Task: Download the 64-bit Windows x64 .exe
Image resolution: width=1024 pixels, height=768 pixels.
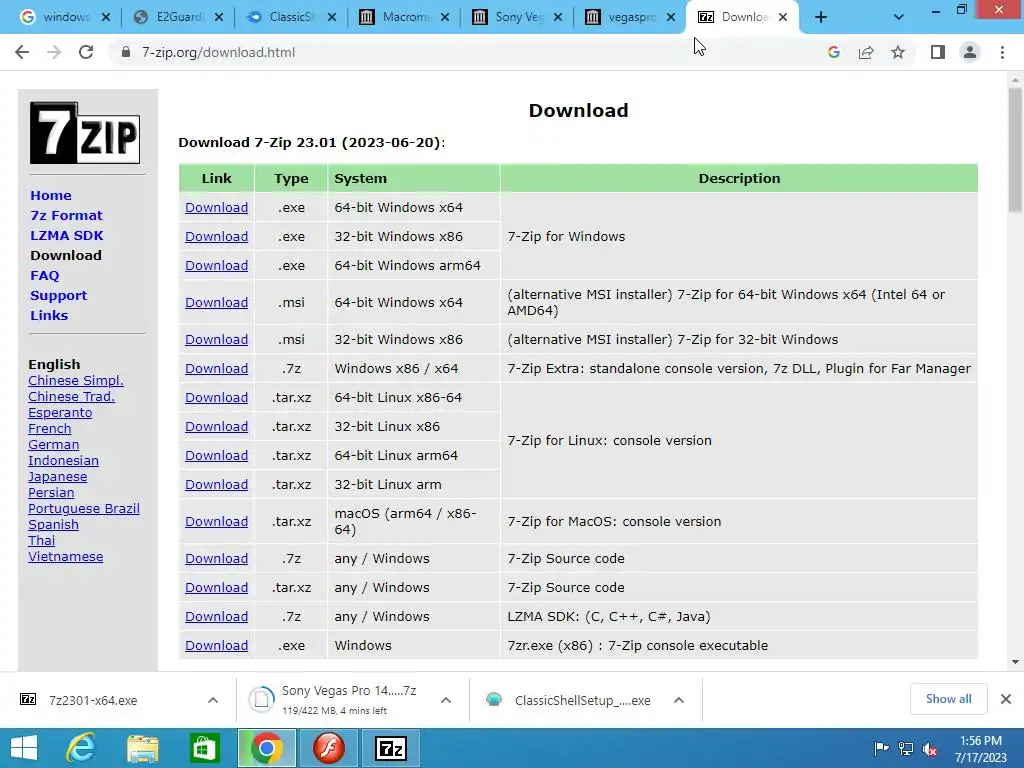Action: 216,208
